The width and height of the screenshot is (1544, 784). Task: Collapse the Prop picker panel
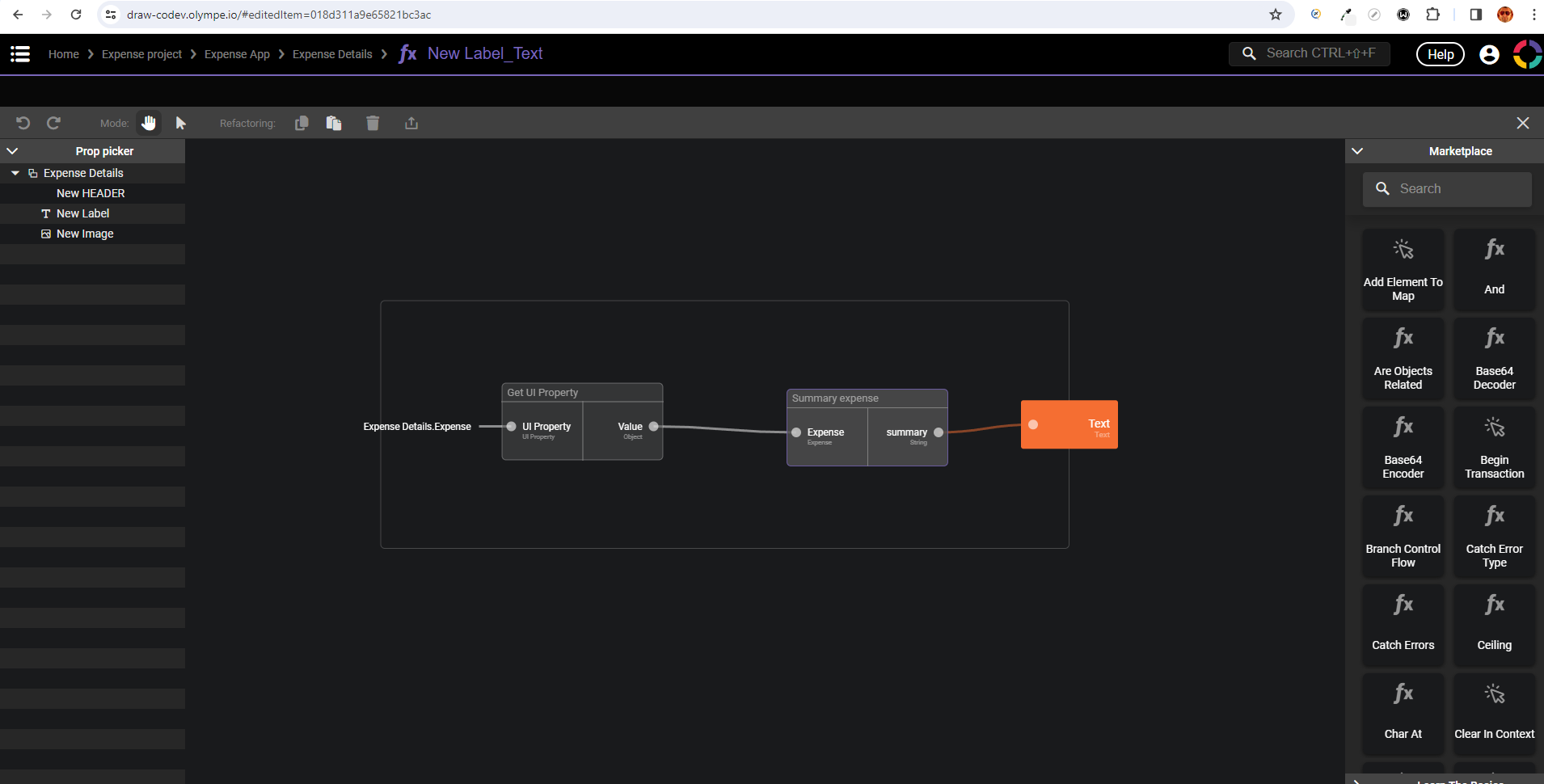click(x=13, y=150)
